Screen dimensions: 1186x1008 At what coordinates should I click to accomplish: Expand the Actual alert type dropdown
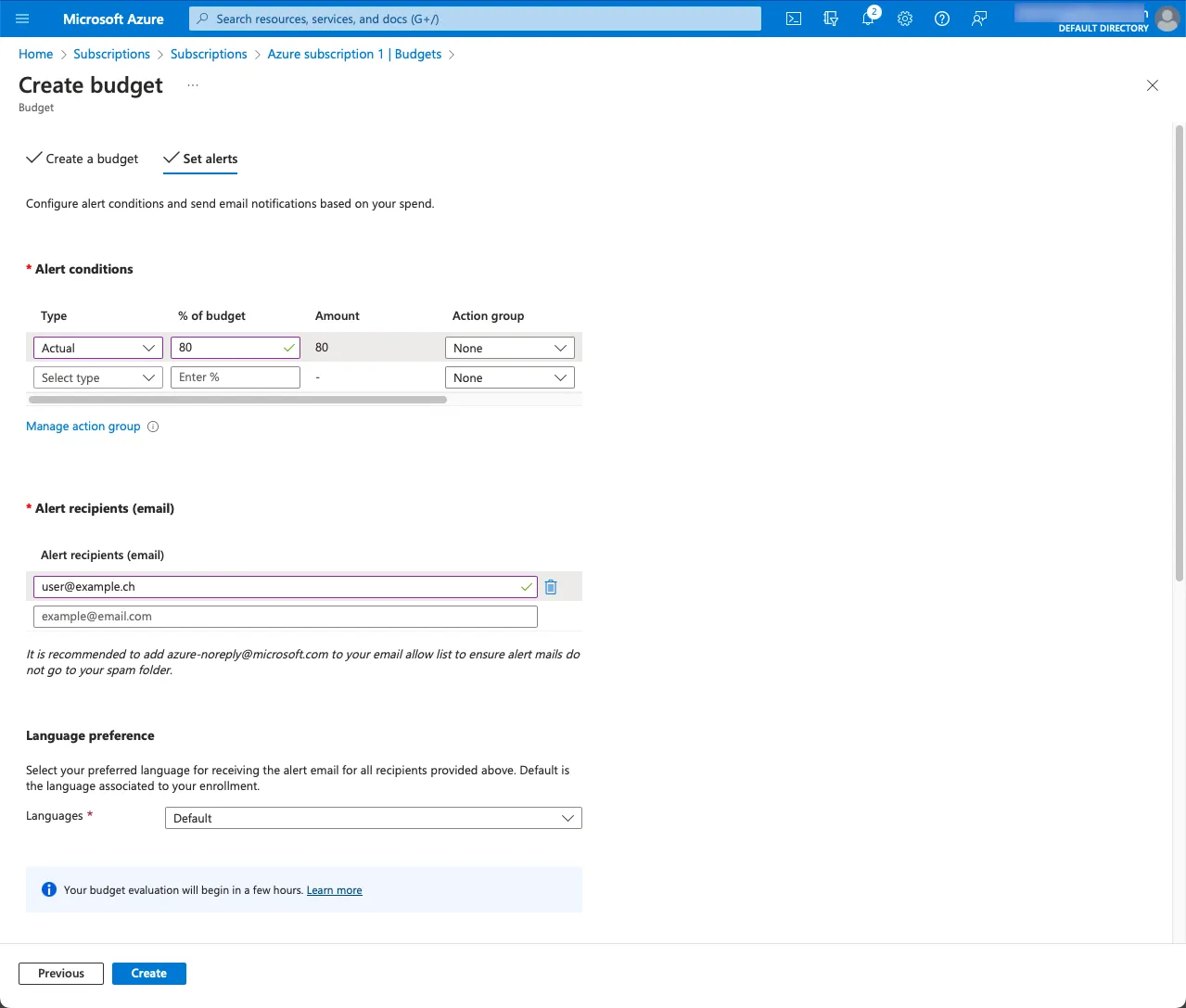[97, 348]
